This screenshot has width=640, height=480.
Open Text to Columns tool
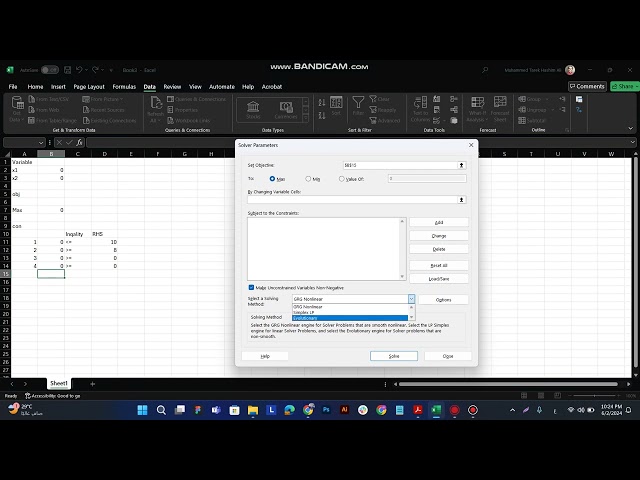(x=420, y=109)
